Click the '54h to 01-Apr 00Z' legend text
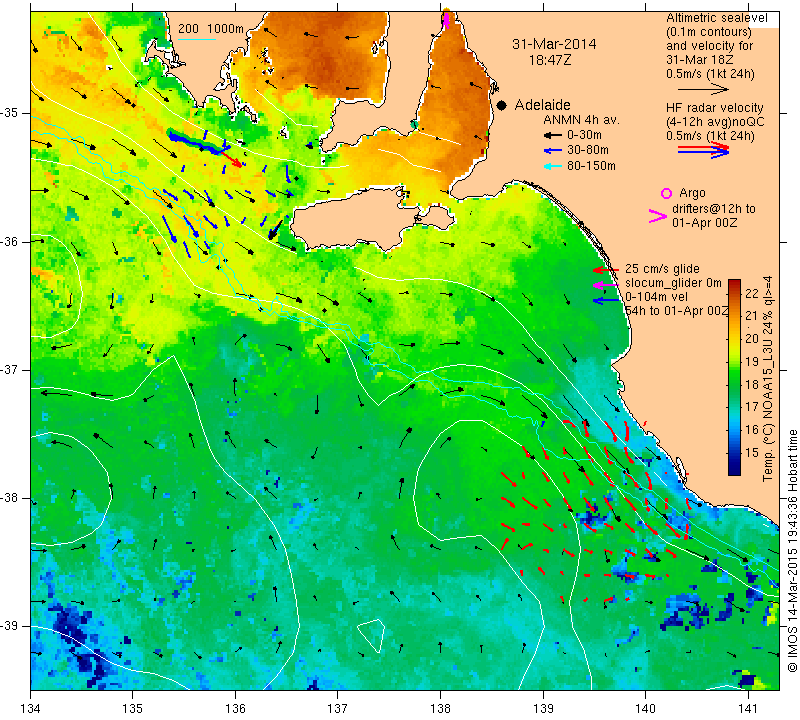The width and height of the screenshot is (800, 720). (x=677, y=311)
